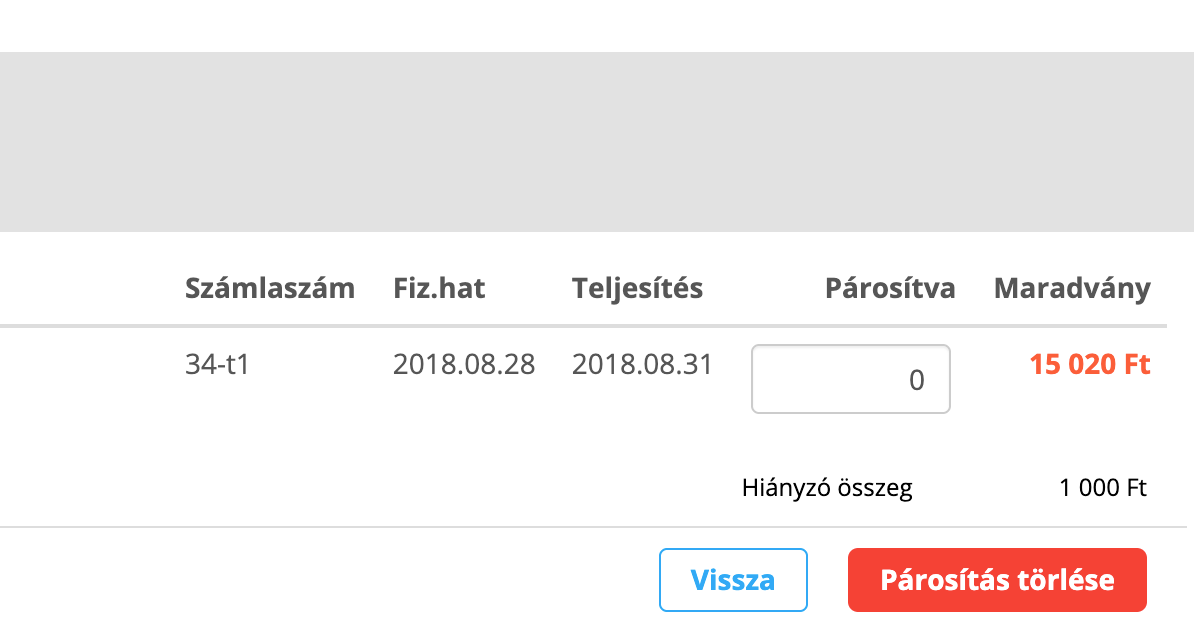Click the payment due date 2018.08.28
This screenshot has height=644, width=1194.
(x=463, y=365)
